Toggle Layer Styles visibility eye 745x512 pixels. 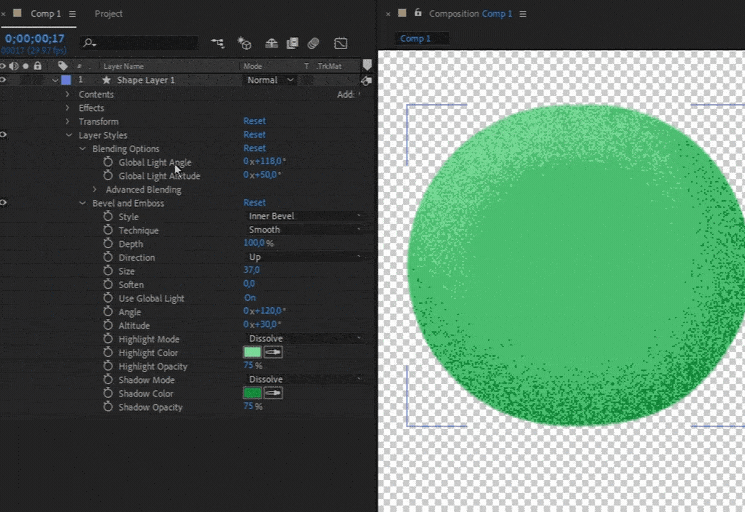pyautogui.click(x=3, y=135)
